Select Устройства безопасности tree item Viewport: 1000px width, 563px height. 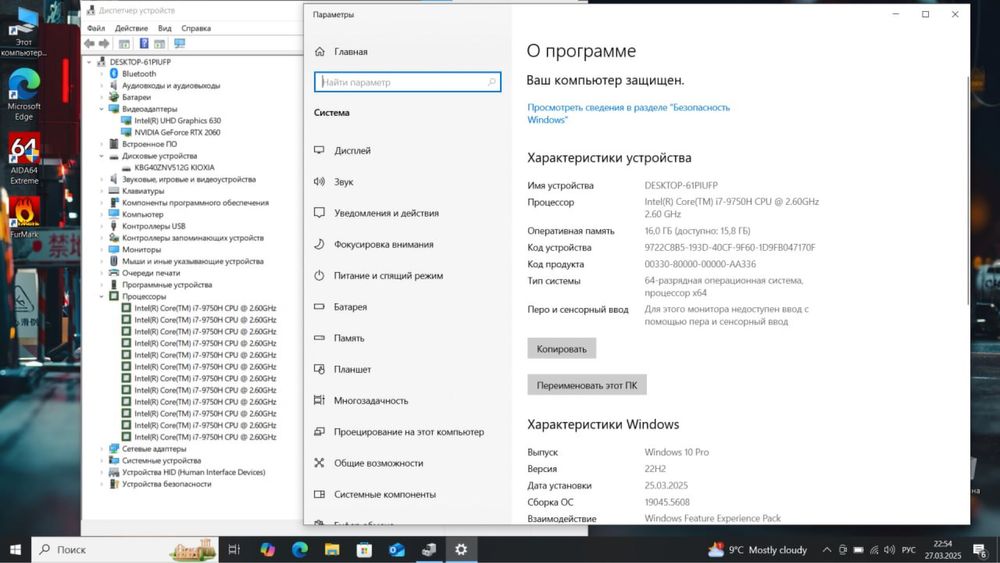(x=166, y=484)
